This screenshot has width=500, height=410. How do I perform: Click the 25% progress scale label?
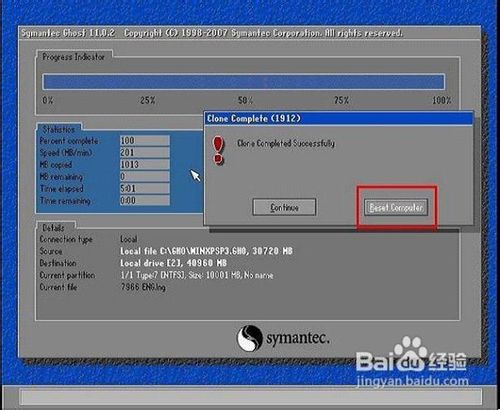tap(148, 100)
